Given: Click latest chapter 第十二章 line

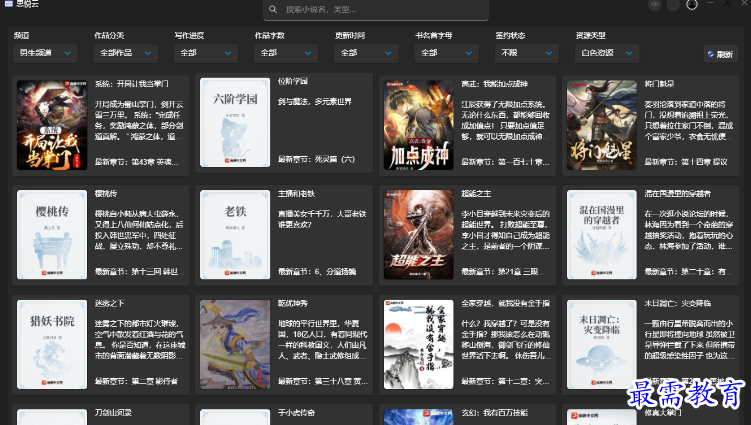Looking at the screenshot, I should tap(505, 381).
